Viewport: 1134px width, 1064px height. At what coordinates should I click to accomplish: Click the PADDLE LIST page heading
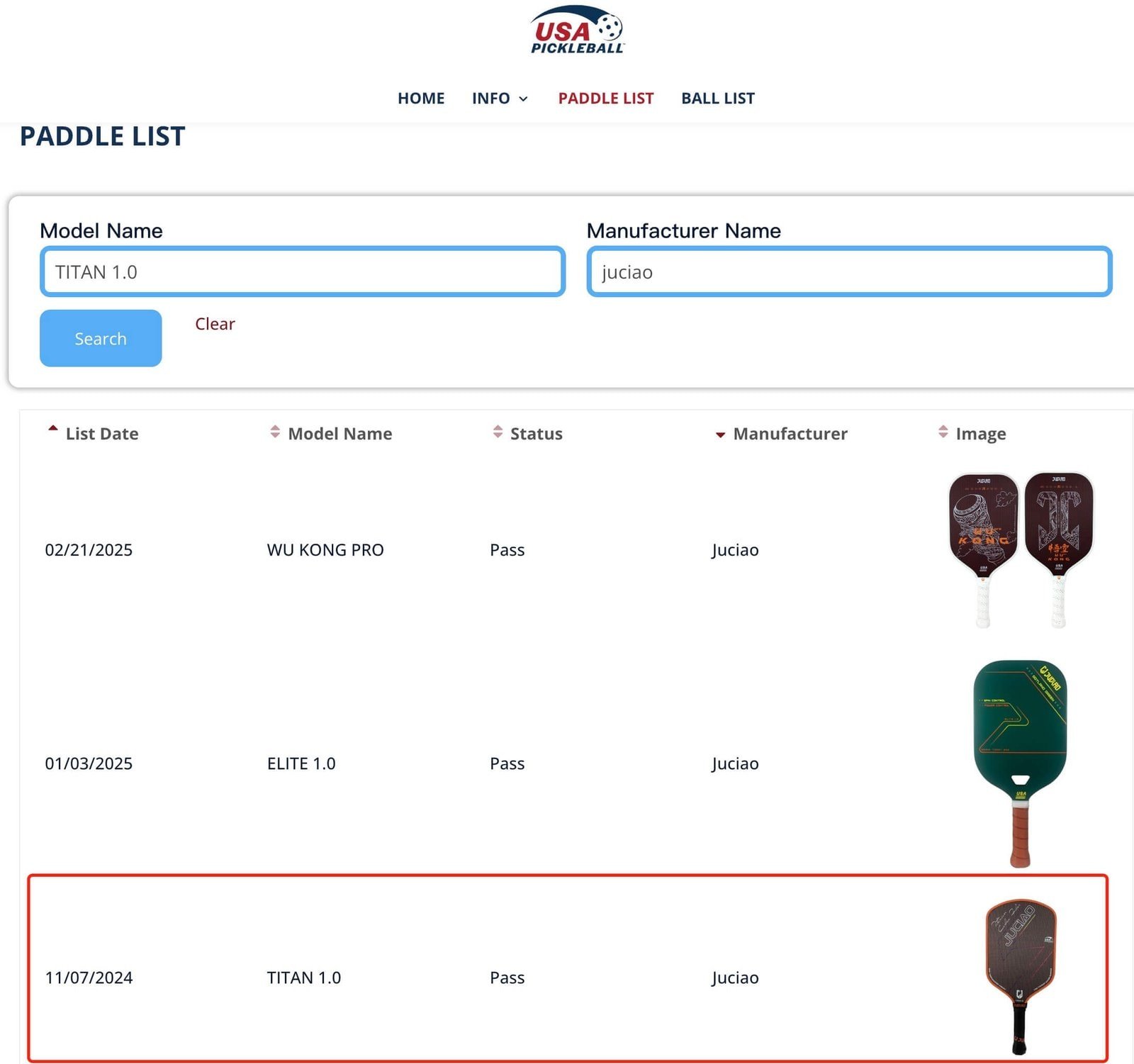click(103, 136)
